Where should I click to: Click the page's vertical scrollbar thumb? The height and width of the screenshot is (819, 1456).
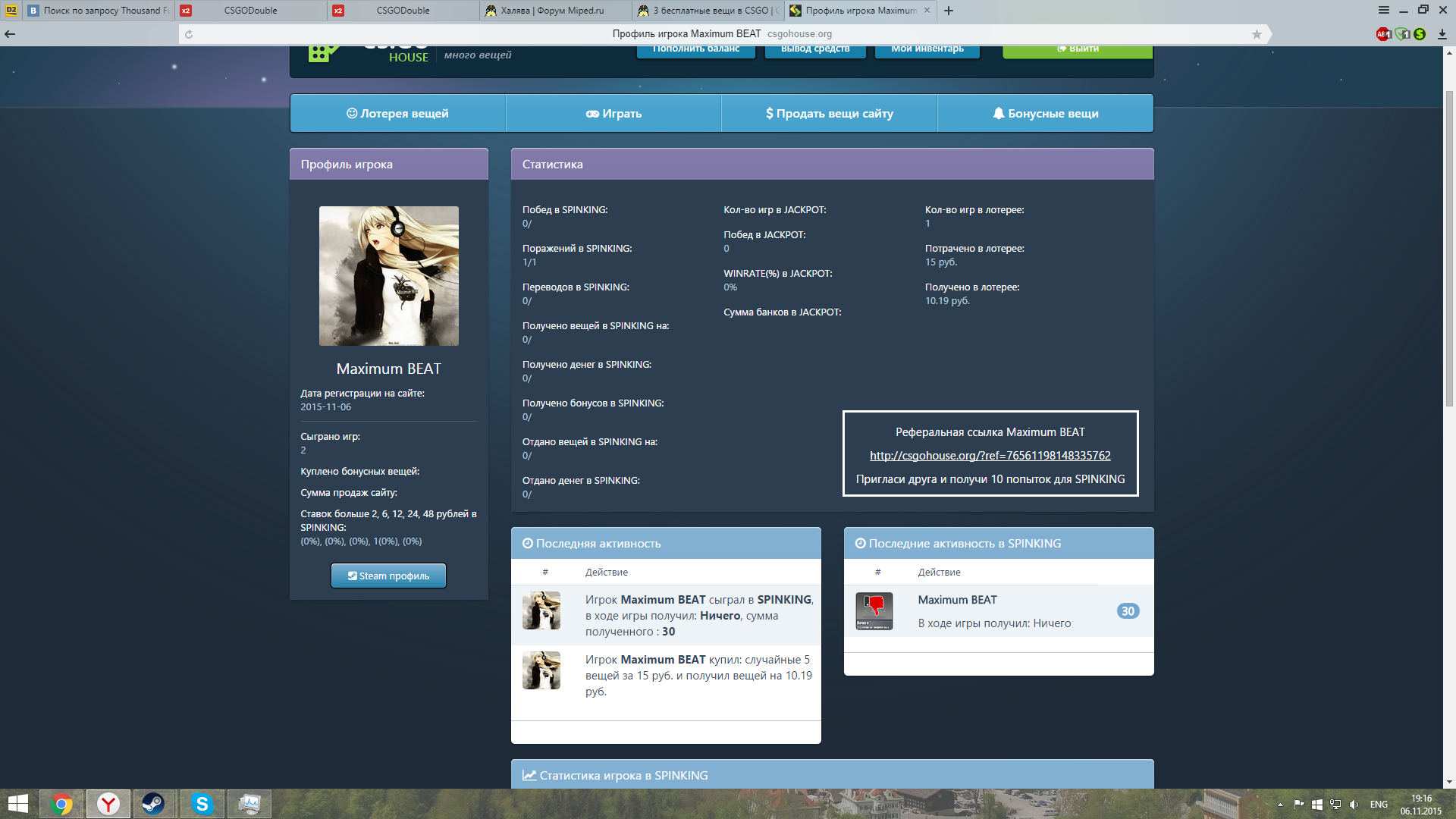point(1449,250)
